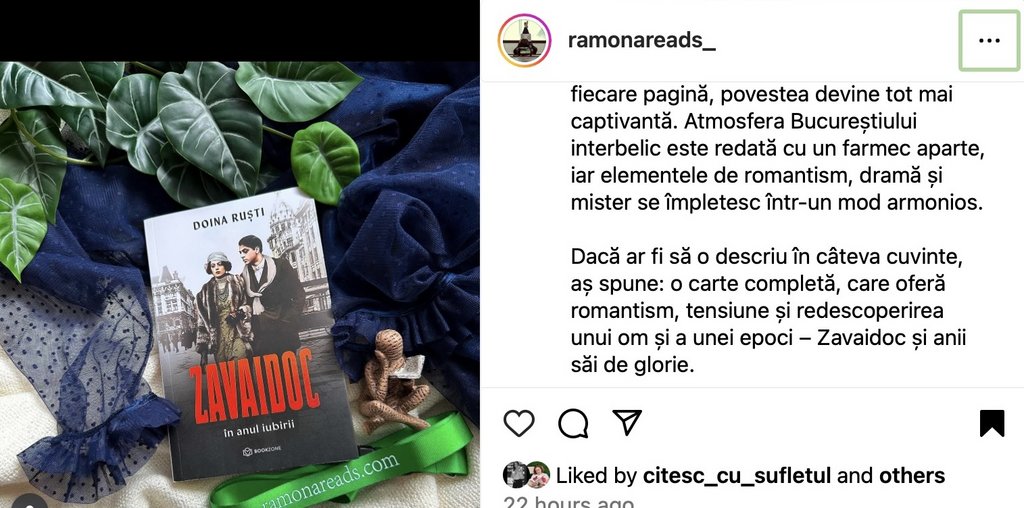Like the post with the heart icon
The width and height of the screenshot is (1024, 508).
coord(519,423)
